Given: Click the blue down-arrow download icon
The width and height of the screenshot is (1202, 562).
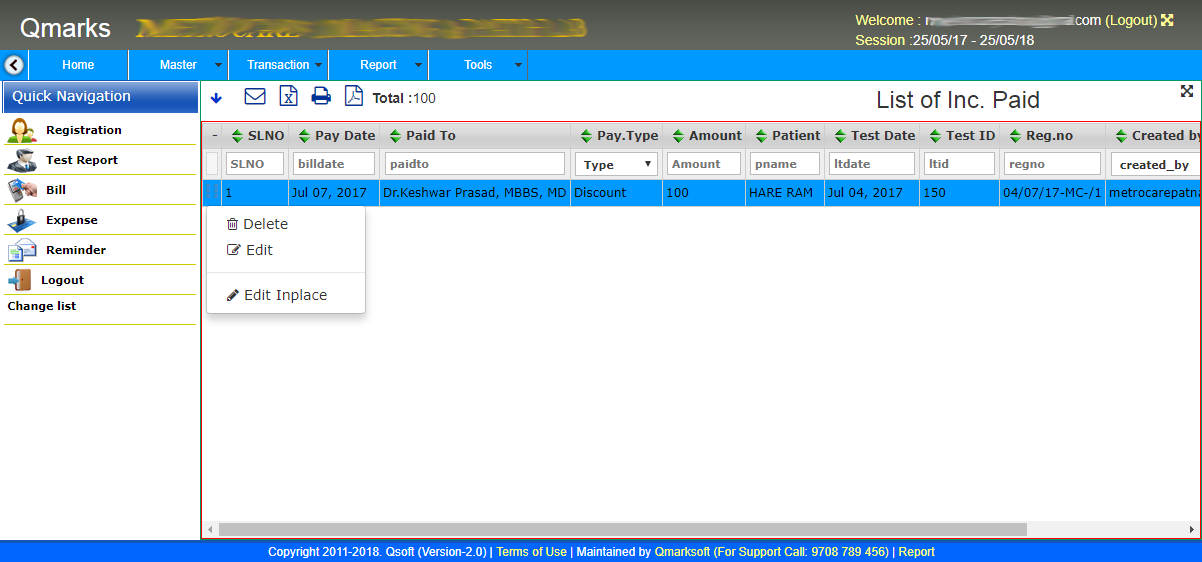Looking at the screenshot, I should click(216, 98).
